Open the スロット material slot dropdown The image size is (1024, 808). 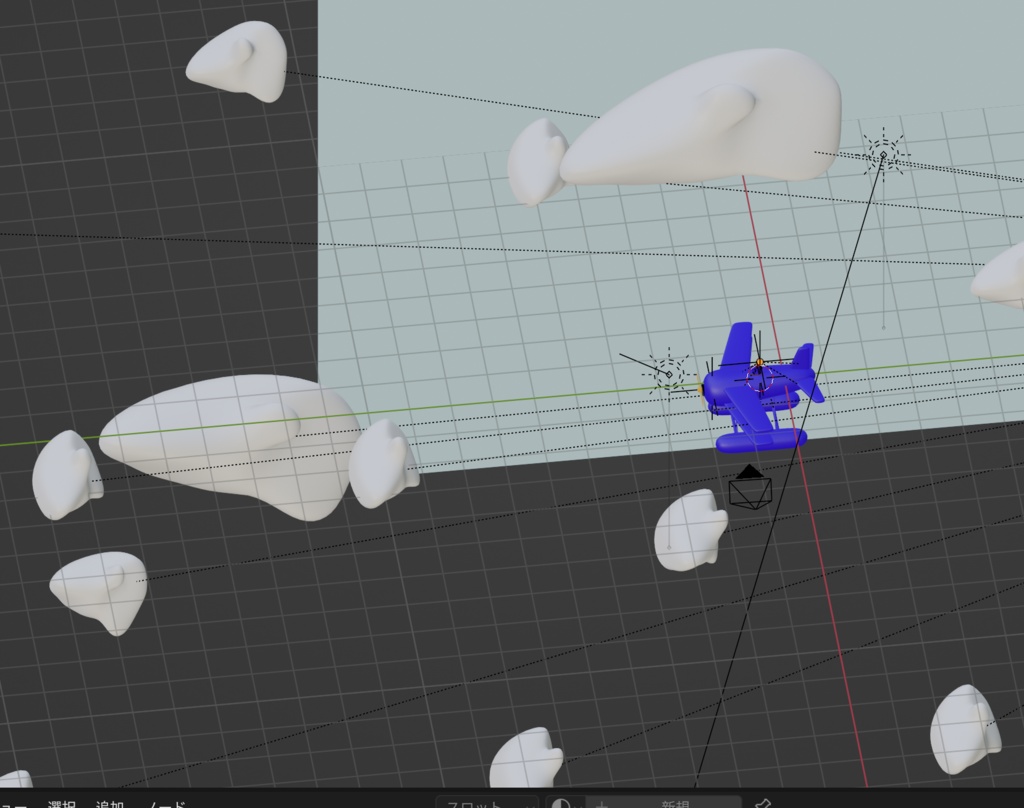click(x=487, y=803)
